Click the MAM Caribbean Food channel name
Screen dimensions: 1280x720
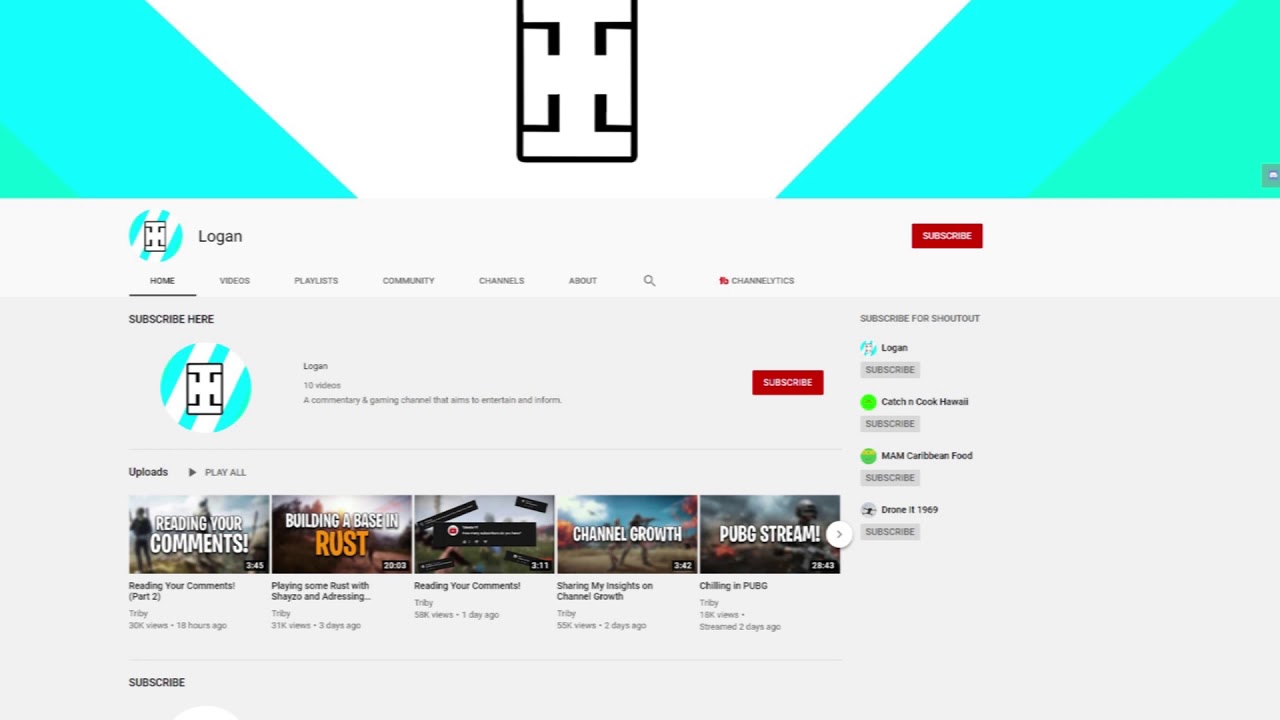click(927, 456)
